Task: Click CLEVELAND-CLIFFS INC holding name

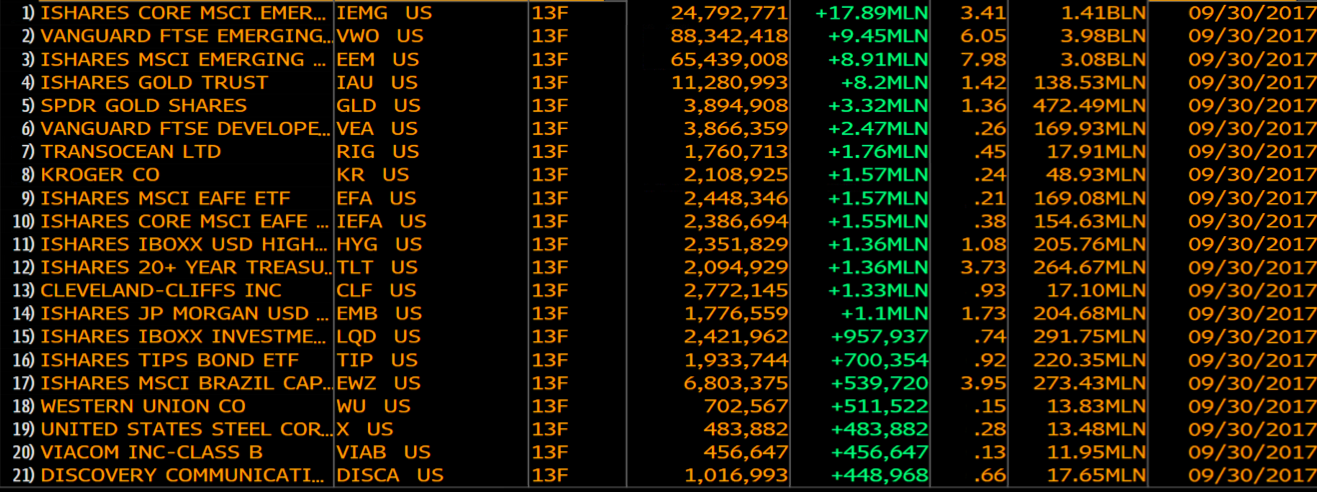Action: [161, 290]
